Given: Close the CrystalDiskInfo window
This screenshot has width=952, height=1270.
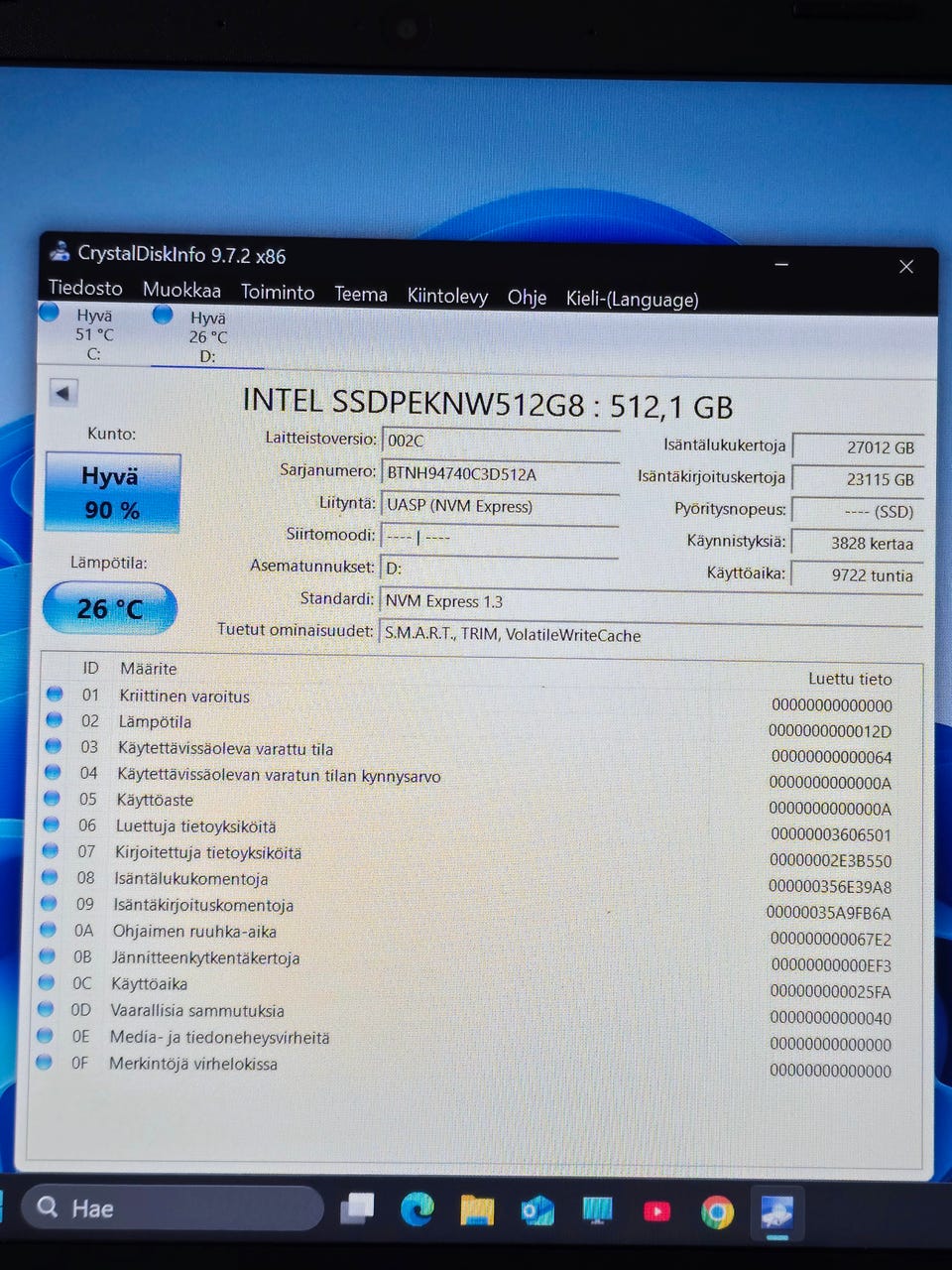Looking at the screenshot, I should click(x=905, y=267).
